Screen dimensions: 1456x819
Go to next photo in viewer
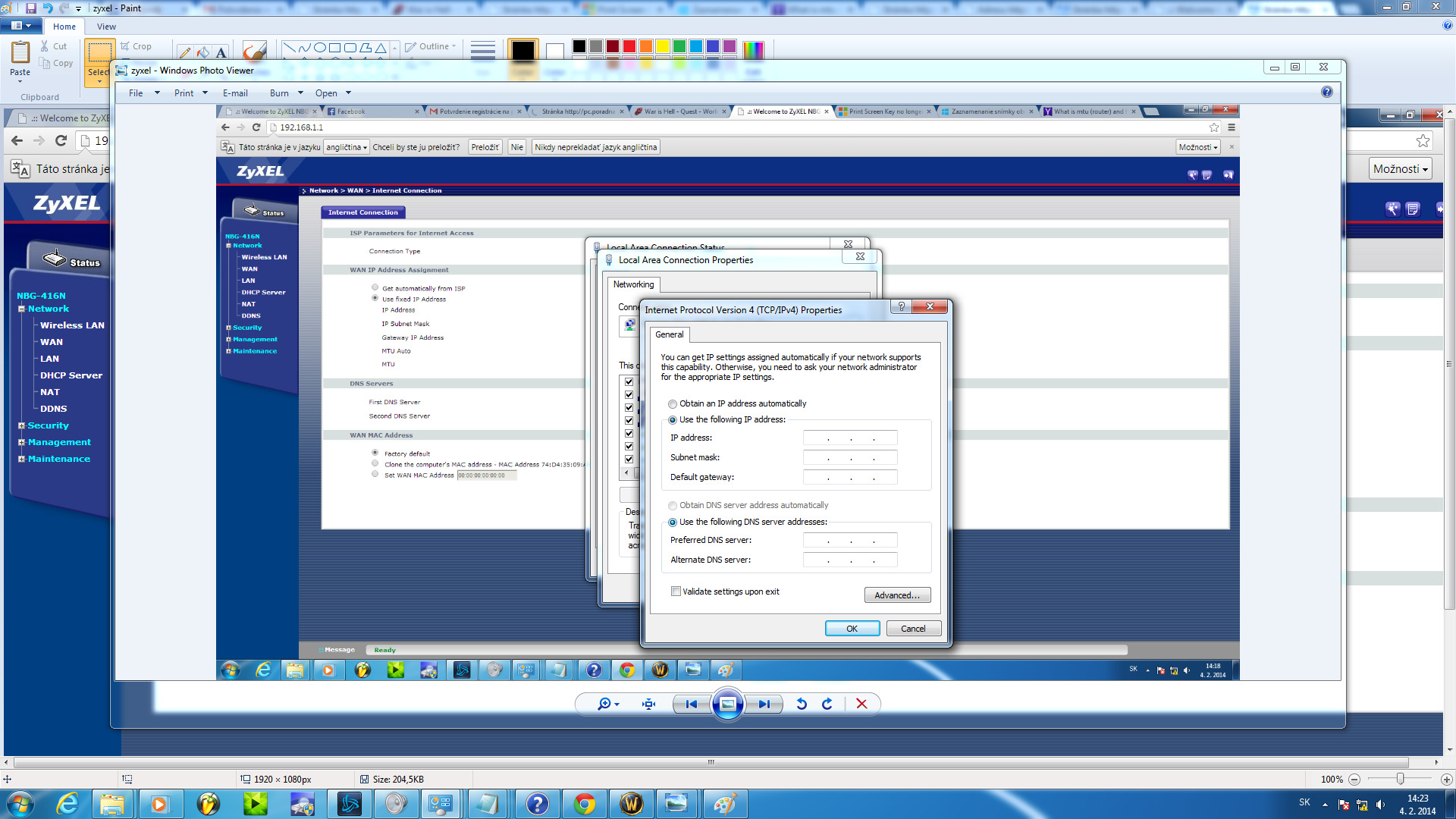[x=764, y=704]
